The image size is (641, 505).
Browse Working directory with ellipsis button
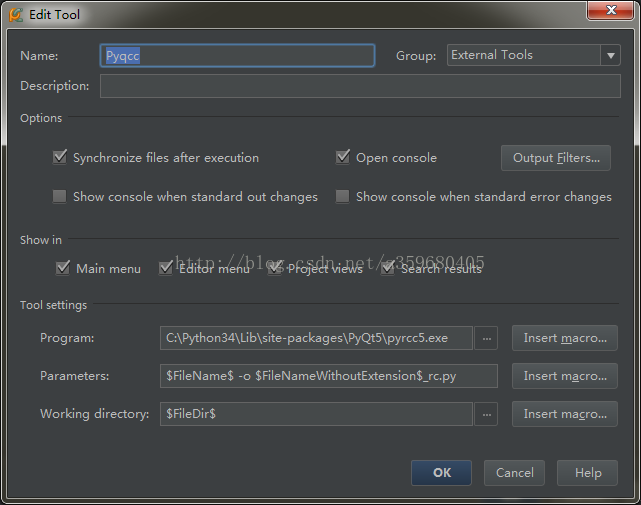pos(486,414)
